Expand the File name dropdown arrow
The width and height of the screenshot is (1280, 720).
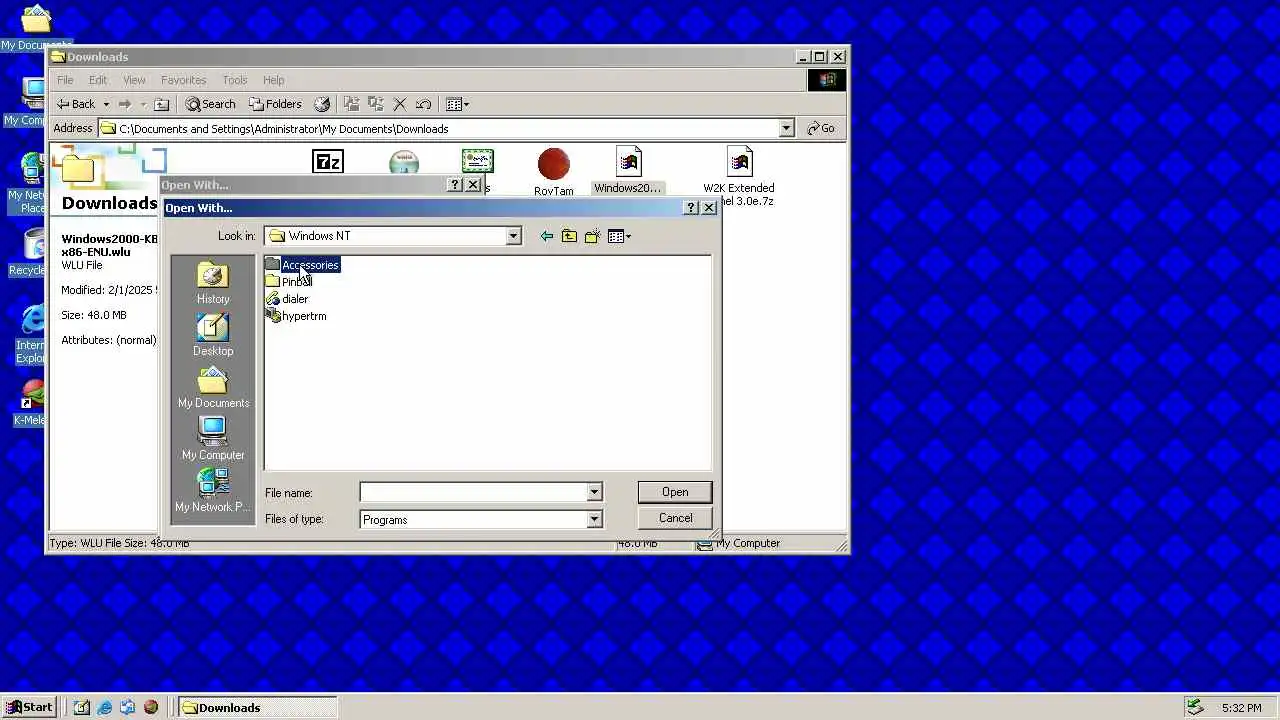(x=594, y=492)
